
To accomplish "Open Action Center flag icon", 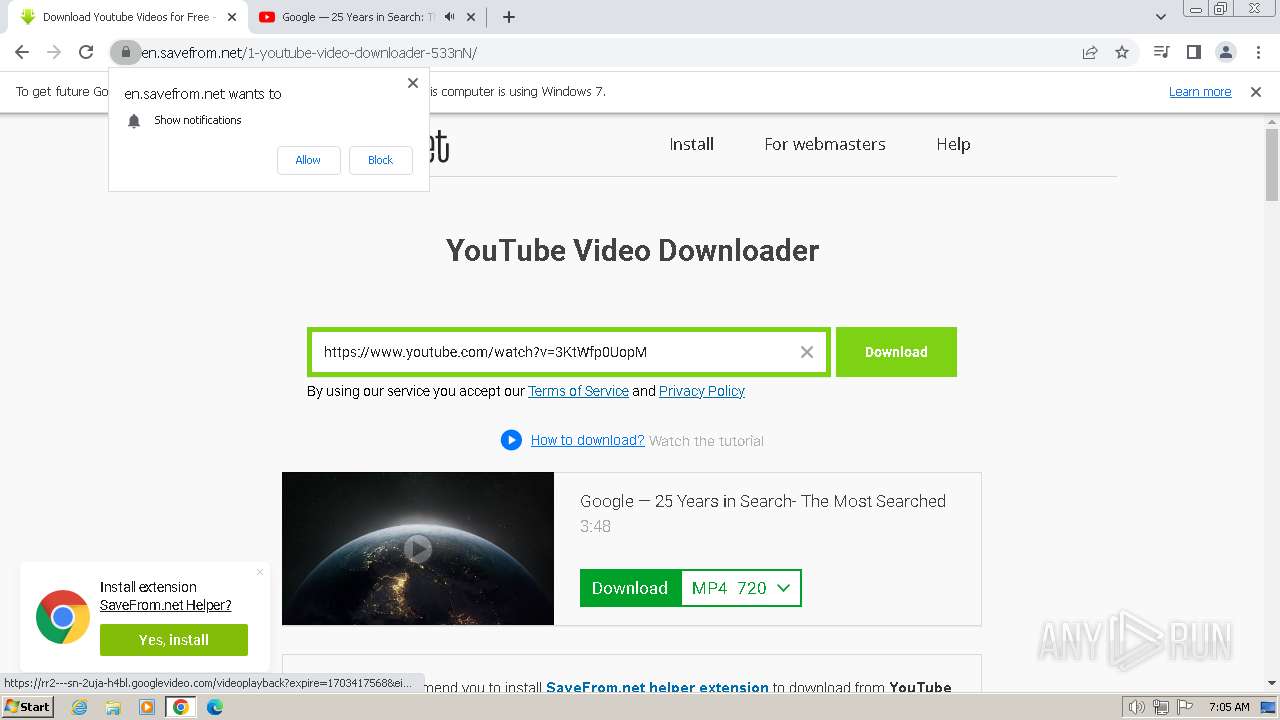I will coord(1184,707).
